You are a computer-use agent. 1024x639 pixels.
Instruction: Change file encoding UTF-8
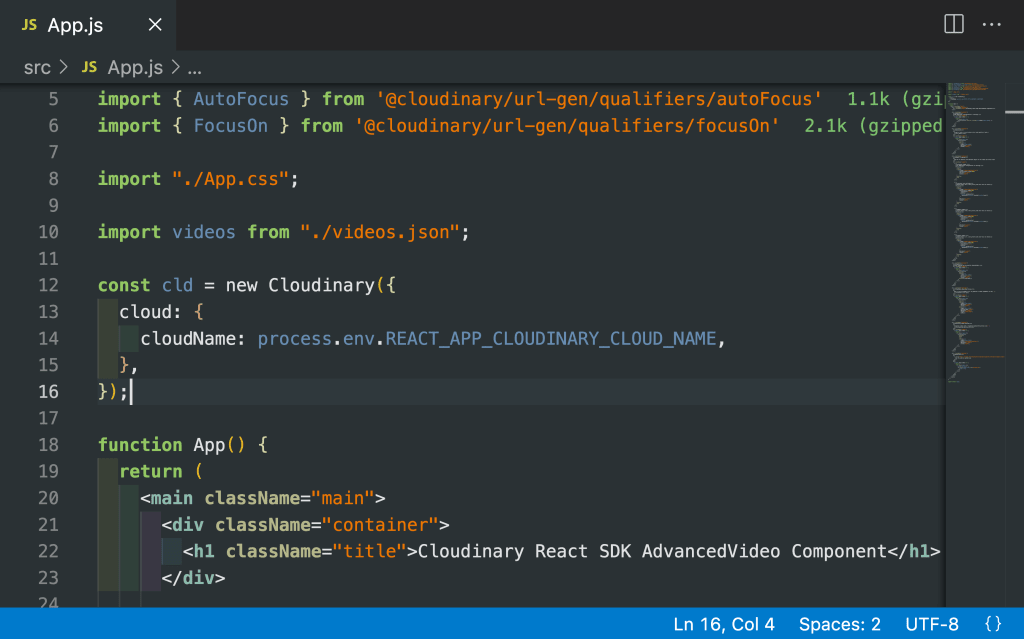(x=932, y=624)
